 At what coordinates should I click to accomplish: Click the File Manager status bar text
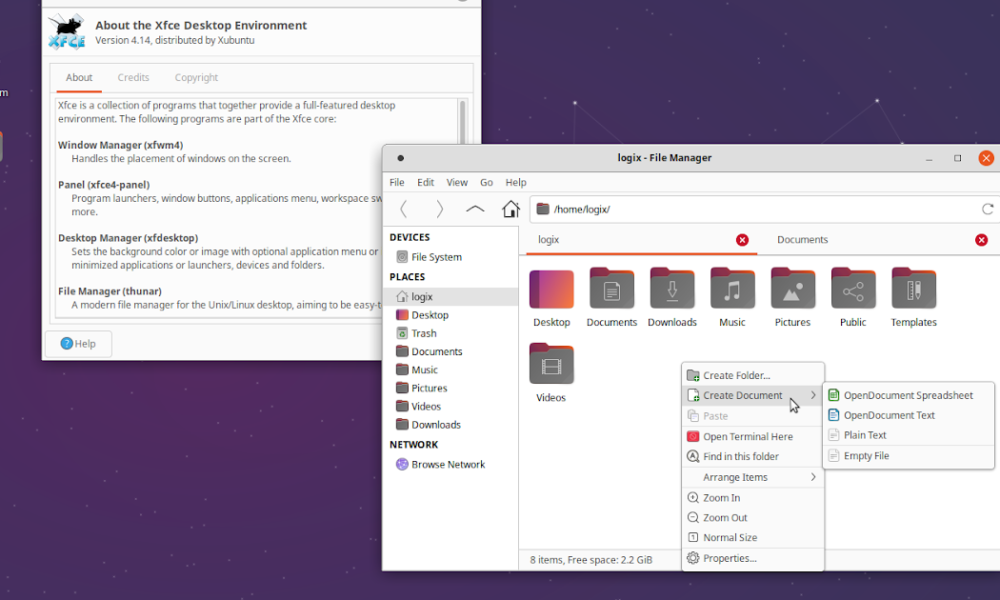click(591, 560)
